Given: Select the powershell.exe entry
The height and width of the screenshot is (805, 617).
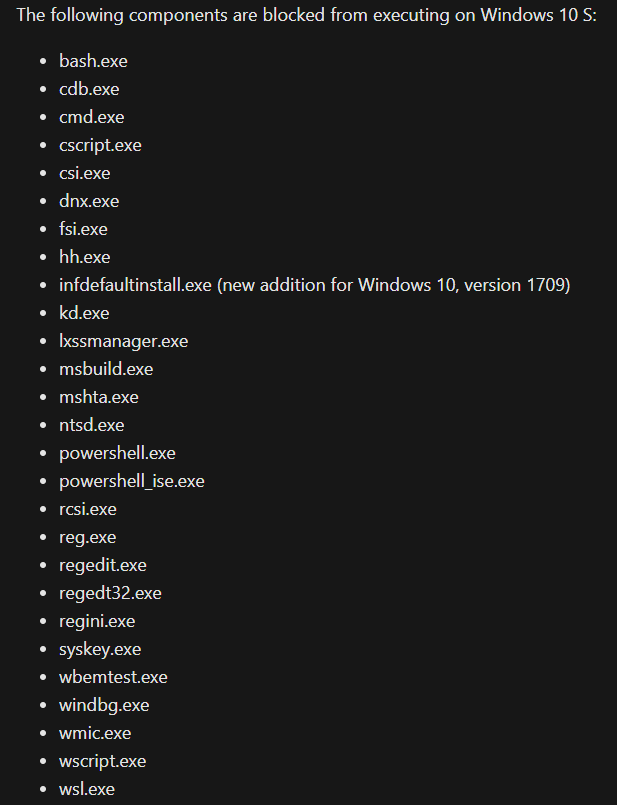Looking at the screenshot, I should click(117, 453).
